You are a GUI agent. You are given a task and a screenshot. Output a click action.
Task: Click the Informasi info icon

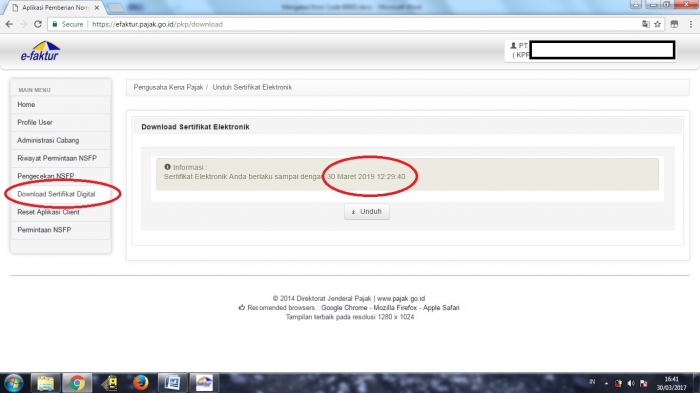point(167,167)
